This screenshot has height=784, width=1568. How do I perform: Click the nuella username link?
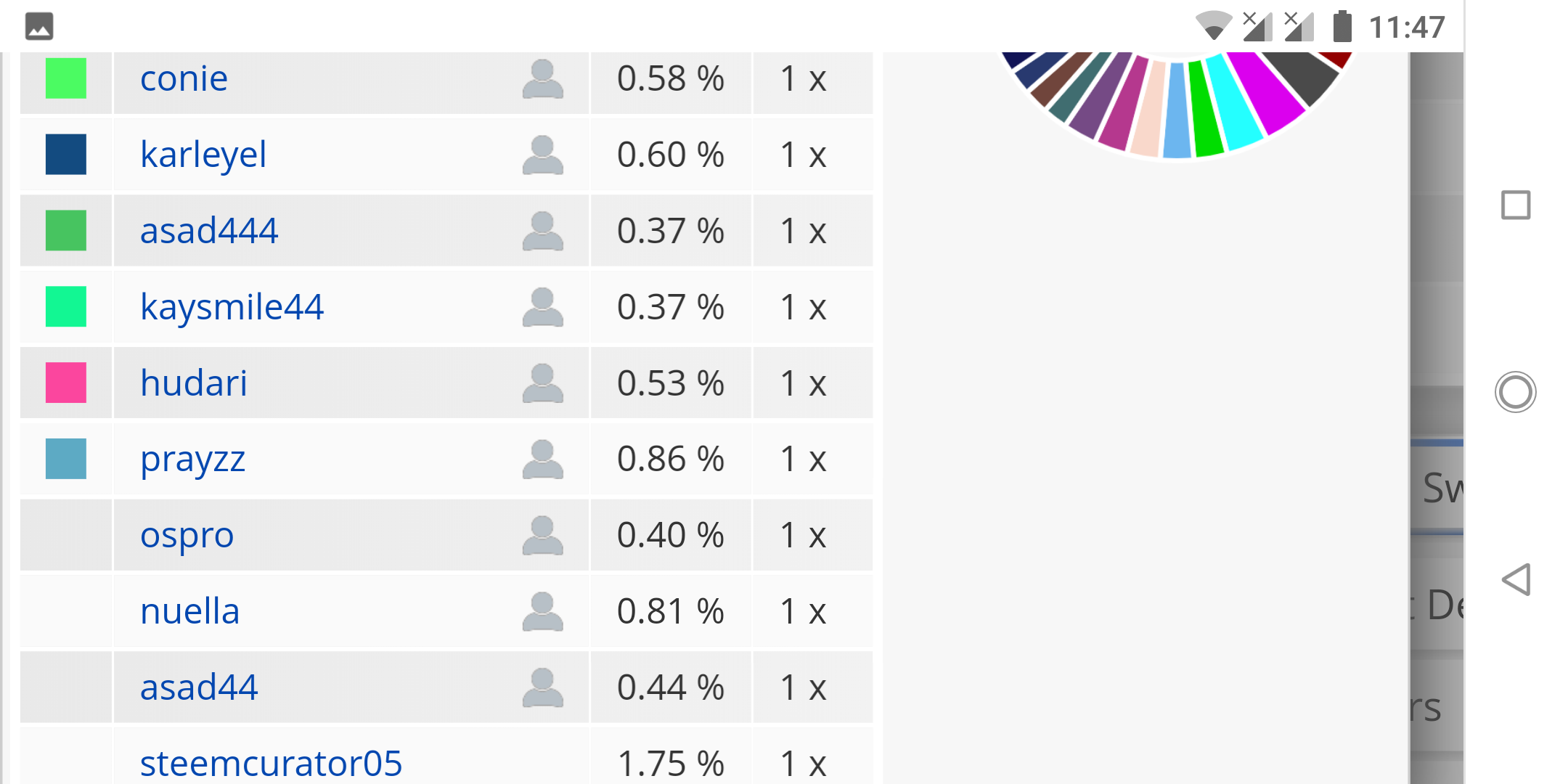(189, 611)
